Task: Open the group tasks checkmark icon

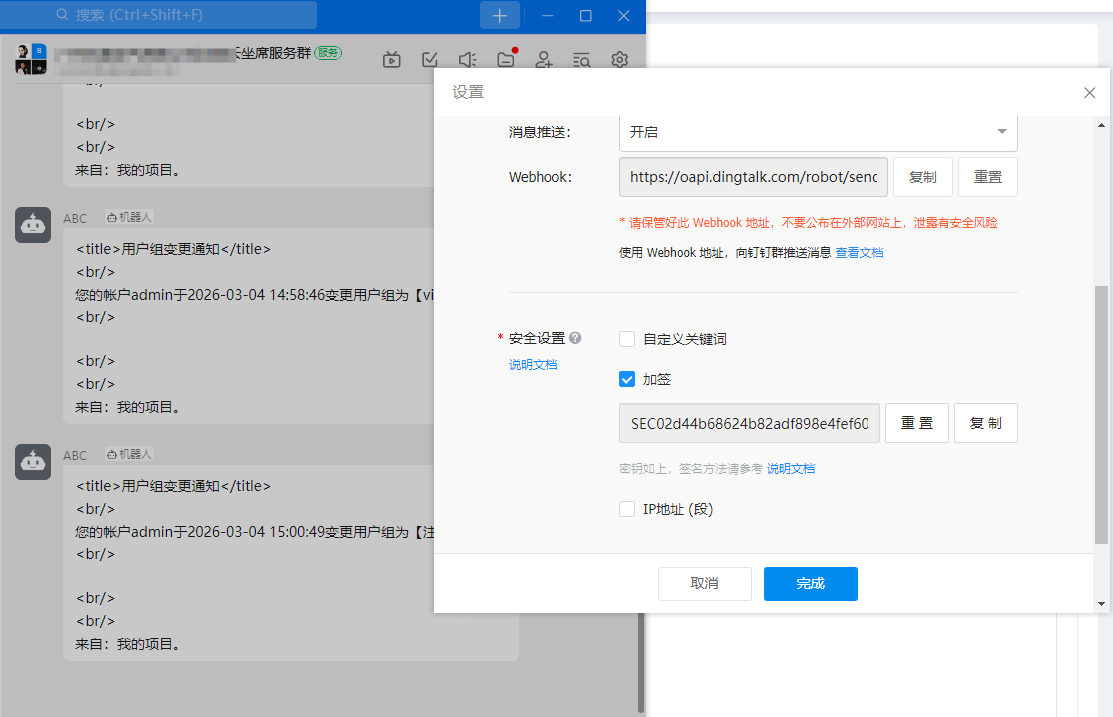Action: coord(430,60)
